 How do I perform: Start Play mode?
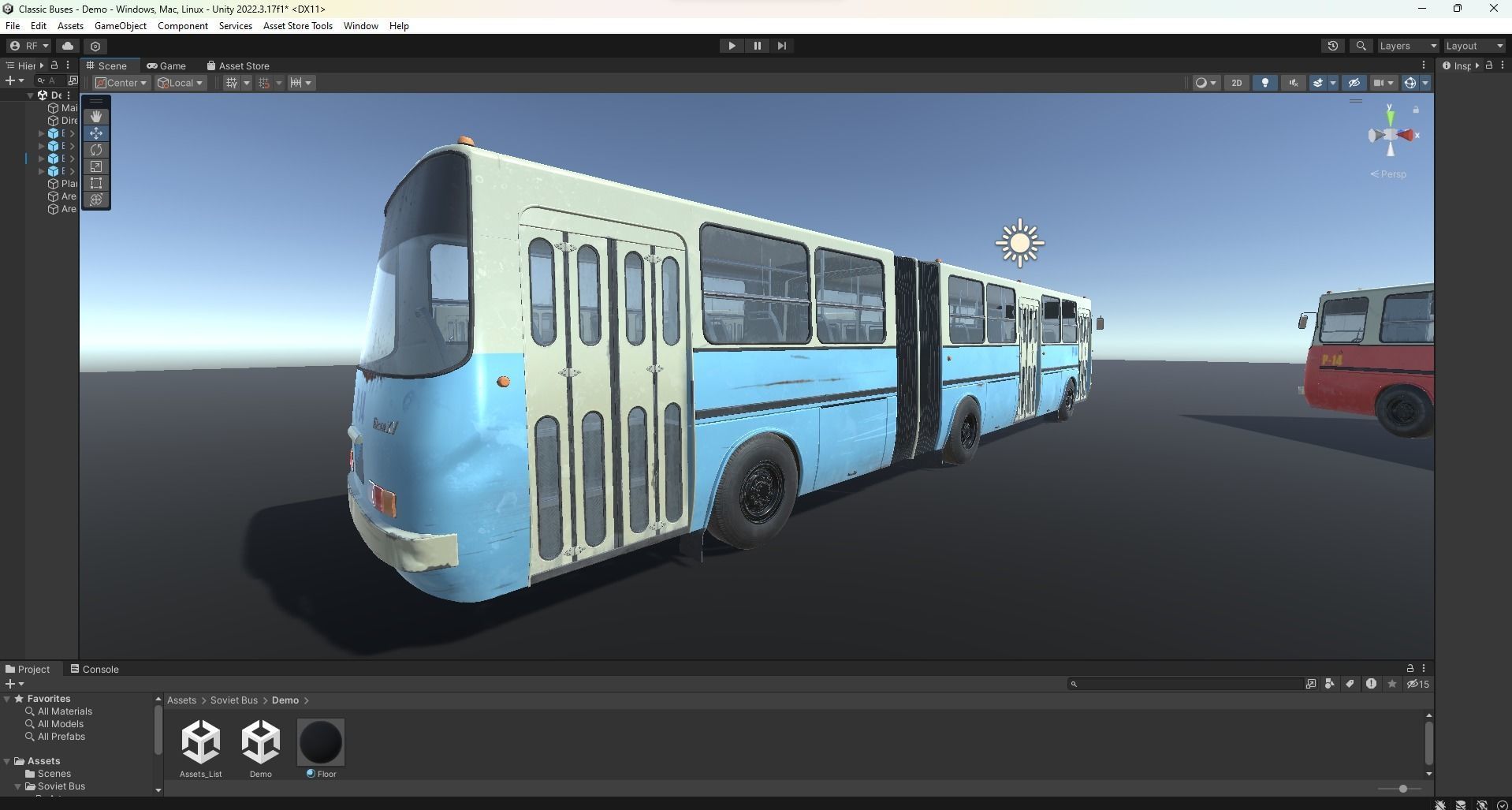point(732,46)
